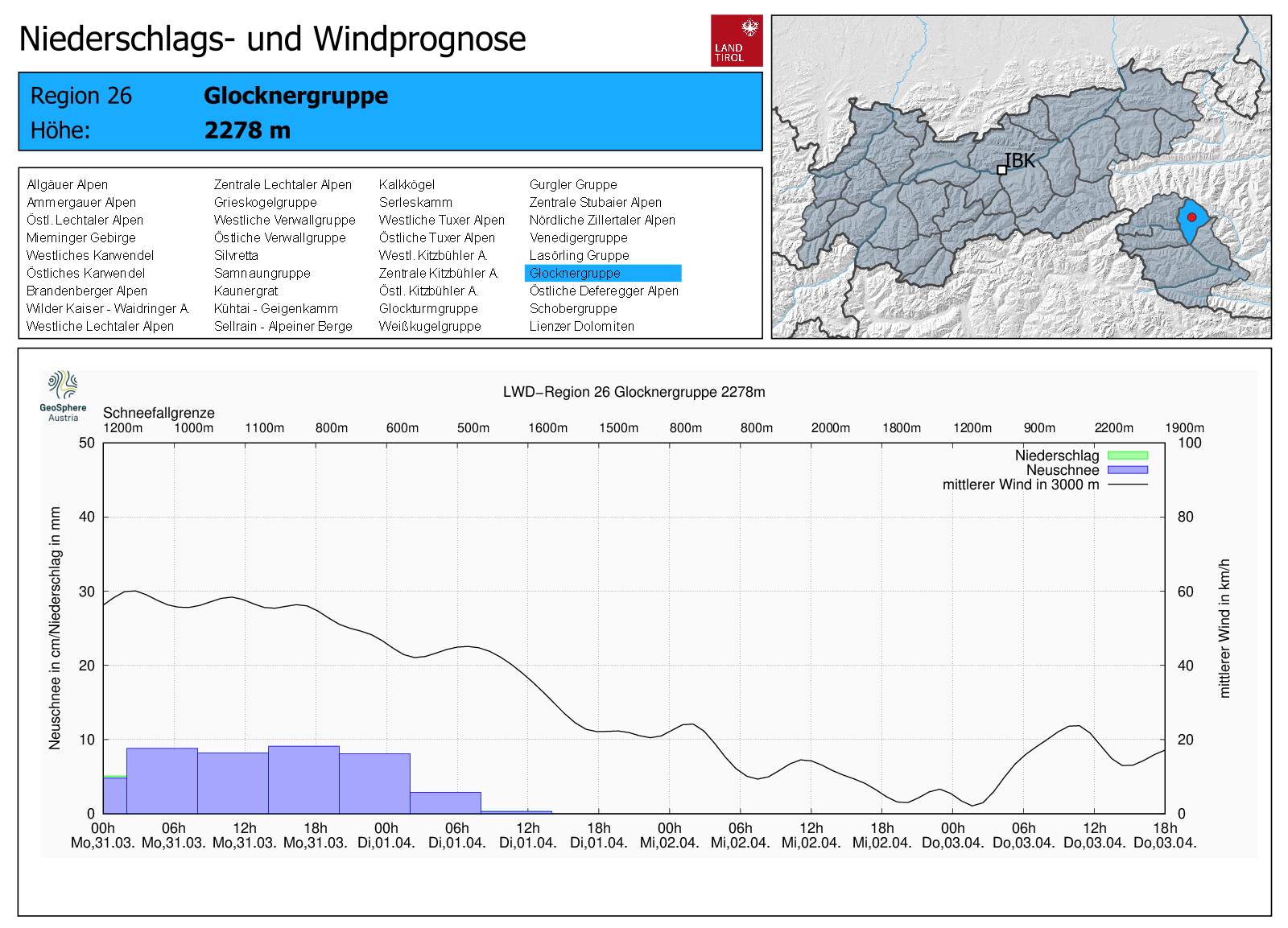
Task: Select the highlighted Glocknergruppe entry
Action: point(575,273)
